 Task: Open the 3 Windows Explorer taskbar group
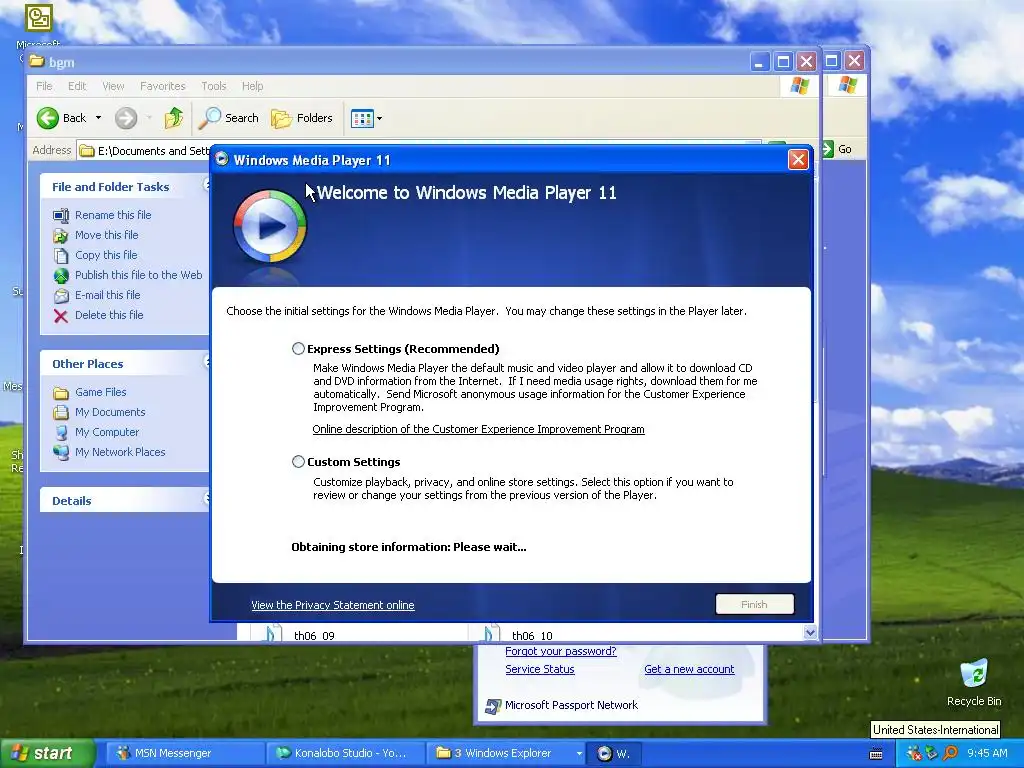[506, 754]
